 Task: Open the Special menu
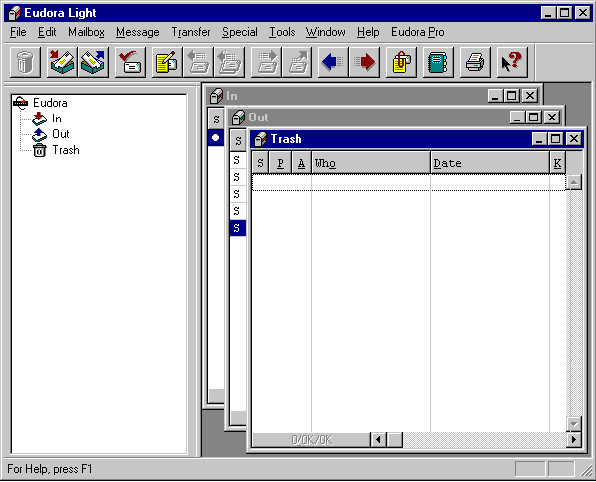[240, 32]
